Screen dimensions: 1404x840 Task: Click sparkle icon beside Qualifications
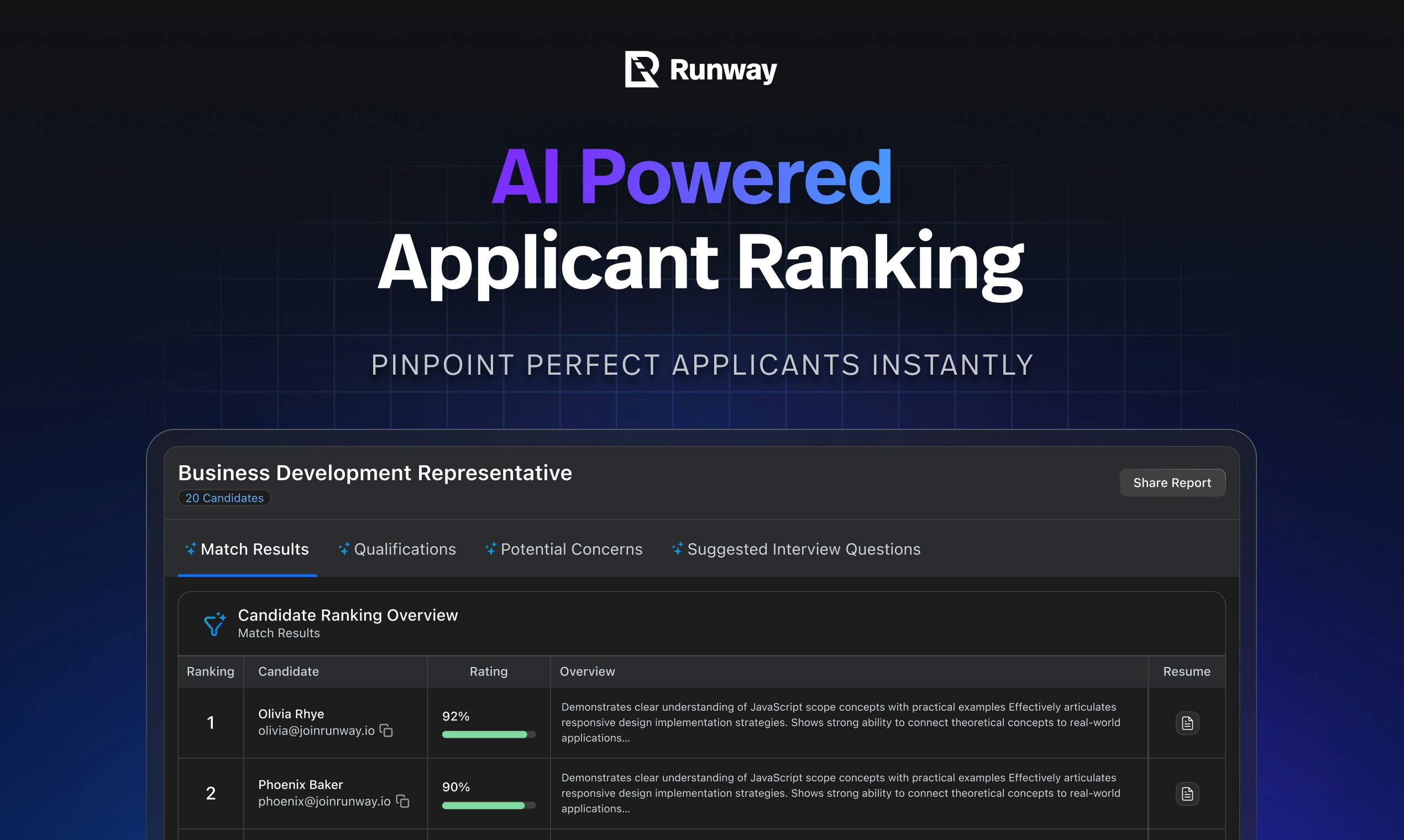[344, 549]
